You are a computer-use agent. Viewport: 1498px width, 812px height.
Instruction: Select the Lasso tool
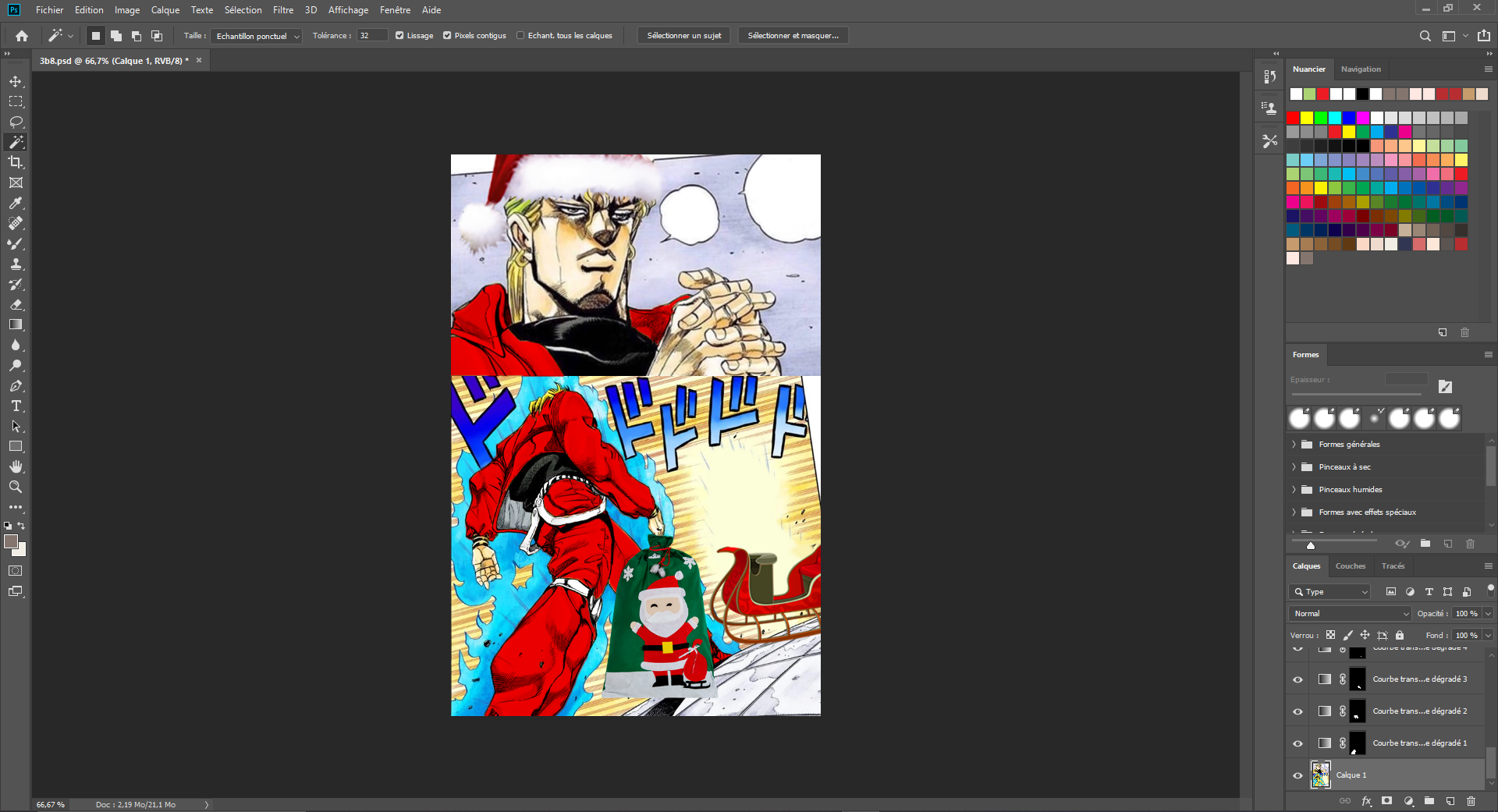point(16,122)
